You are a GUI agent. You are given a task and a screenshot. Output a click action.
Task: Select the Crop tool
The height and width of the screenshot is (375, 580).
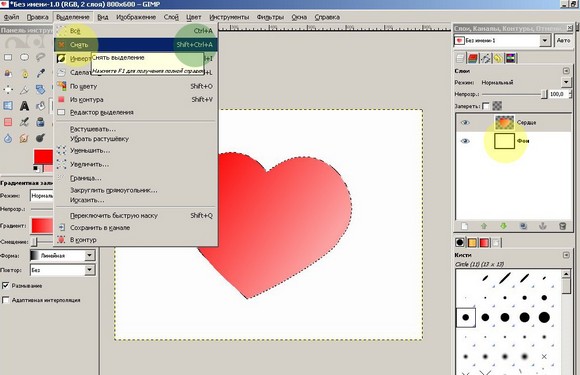point(24,89)
